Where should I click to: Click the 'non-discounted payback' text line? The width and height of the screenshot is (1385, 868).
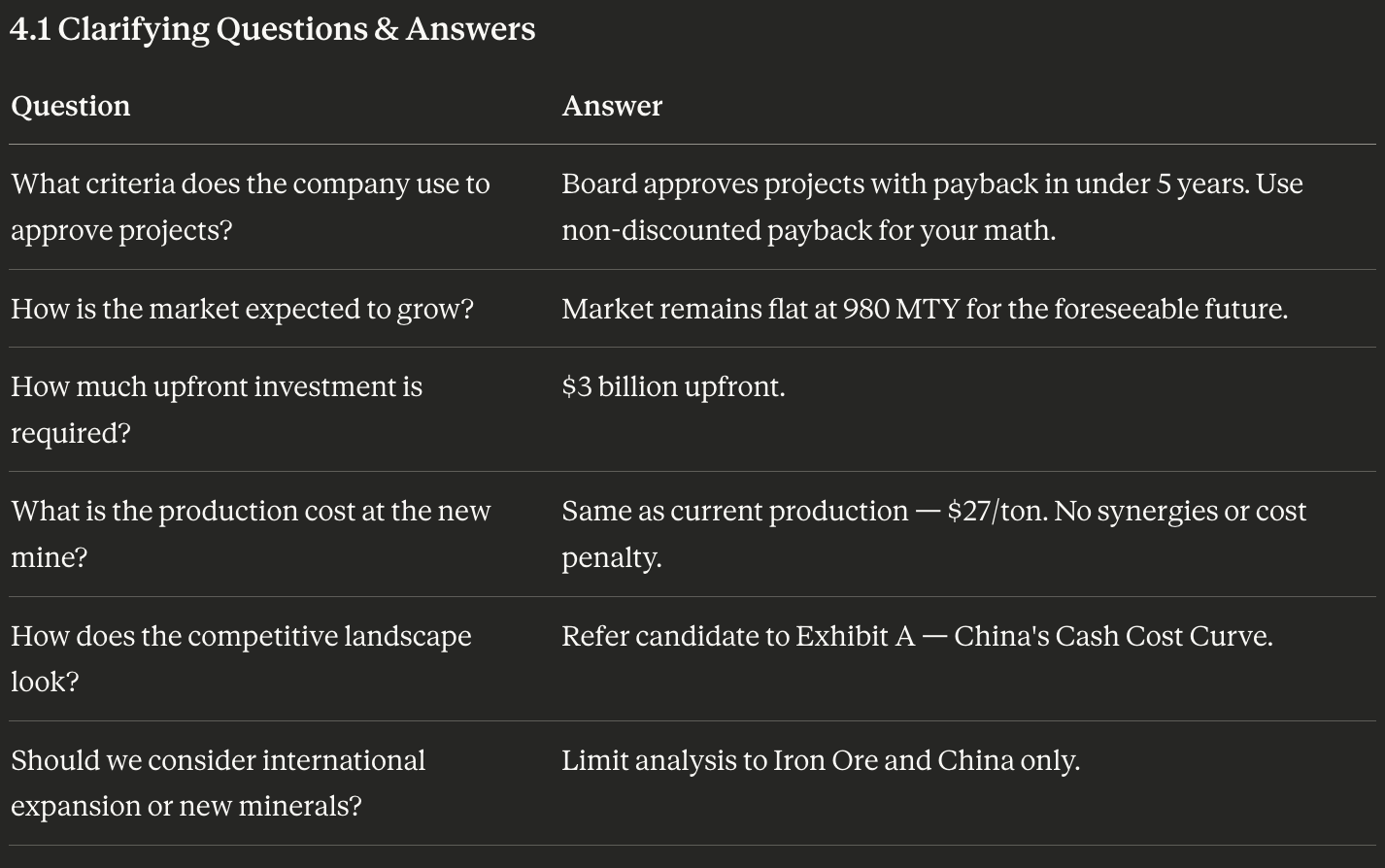click(x=808, y=230)
